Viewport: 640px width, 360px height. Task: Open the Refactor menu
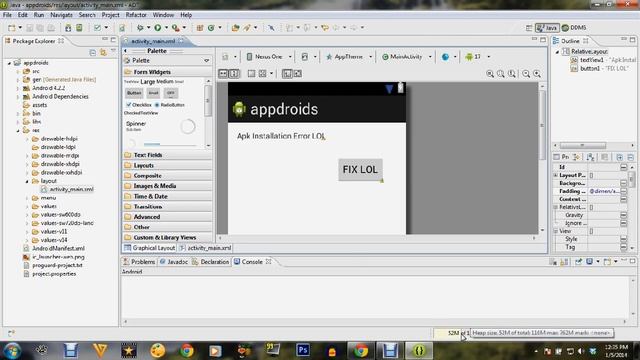(136, 15)
